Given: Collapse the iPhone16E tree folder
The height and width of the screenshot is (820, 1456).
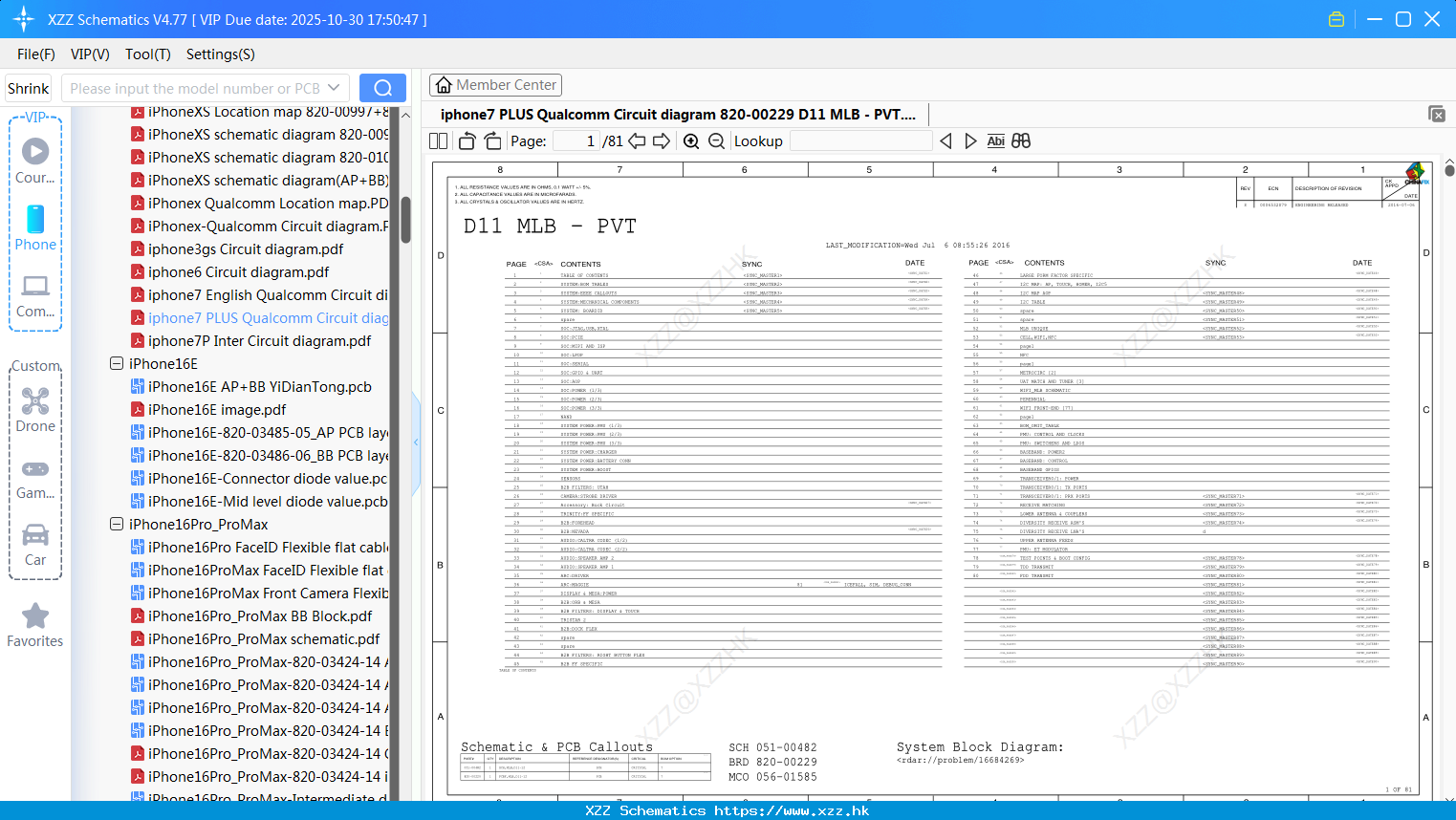Looking at the screenshot, I should (117, 363).
